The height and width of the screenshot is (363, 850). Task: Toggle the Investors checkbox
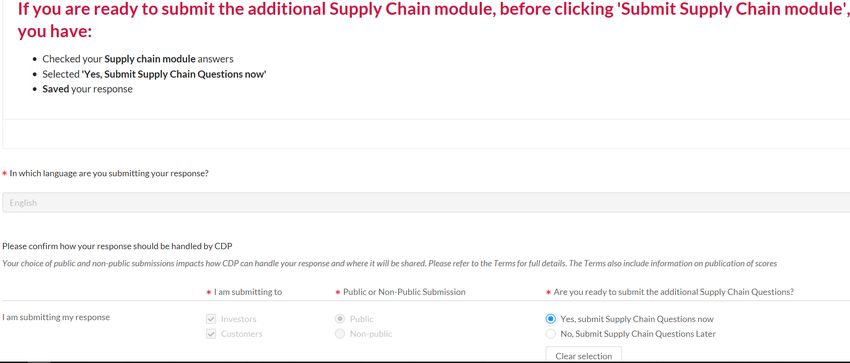211,319
